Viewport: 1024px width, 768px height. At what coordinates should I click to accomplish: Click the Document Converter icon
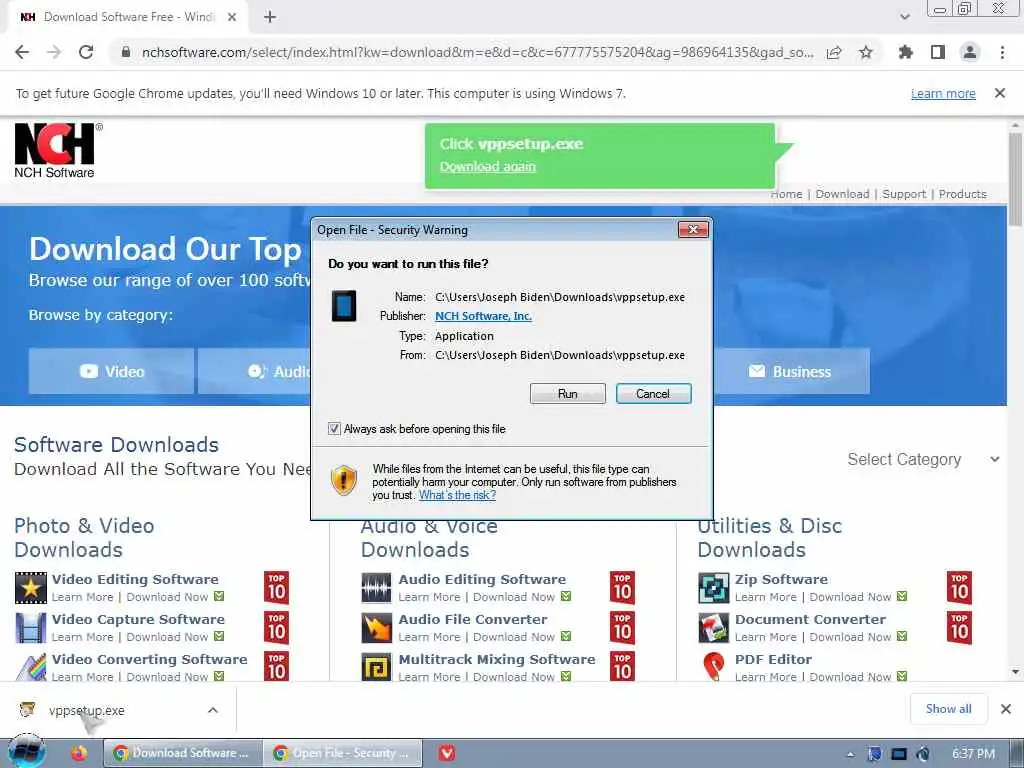[713, 628]
